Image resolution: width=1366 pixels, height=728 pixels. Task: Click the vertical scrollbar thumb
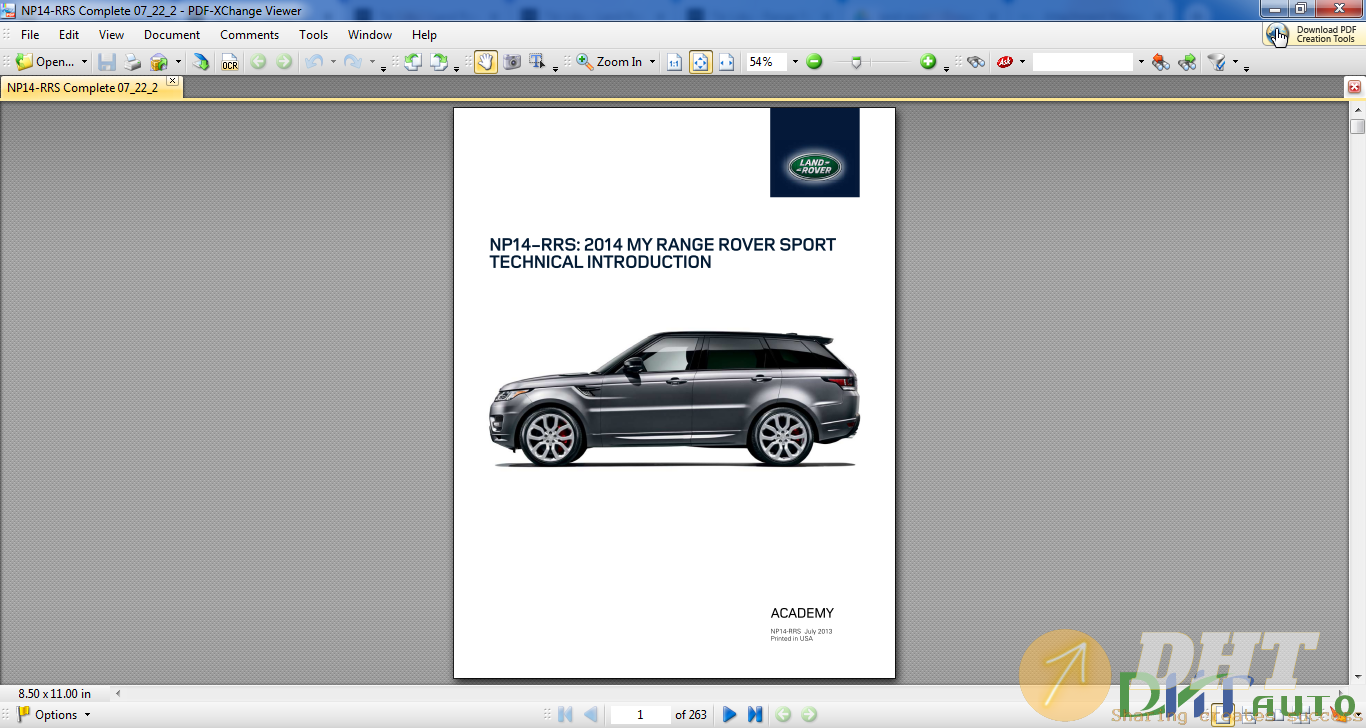(x=1357, y=126)
